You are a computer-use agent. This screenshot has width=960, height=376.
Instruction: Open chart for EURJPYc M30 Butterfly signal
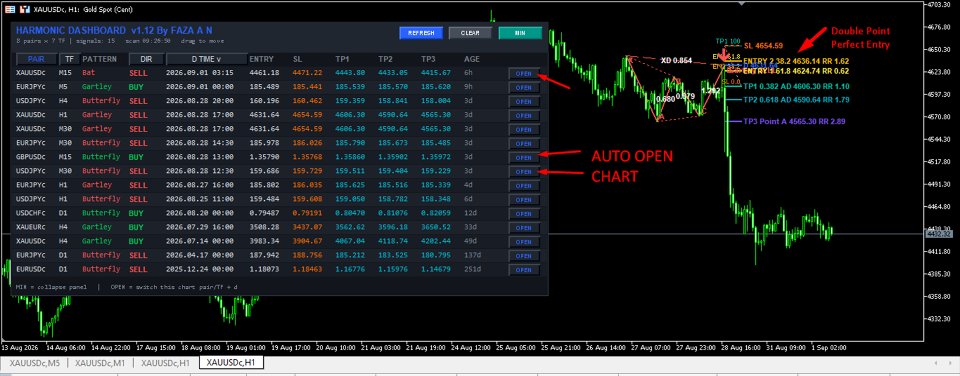coord(524,143)
